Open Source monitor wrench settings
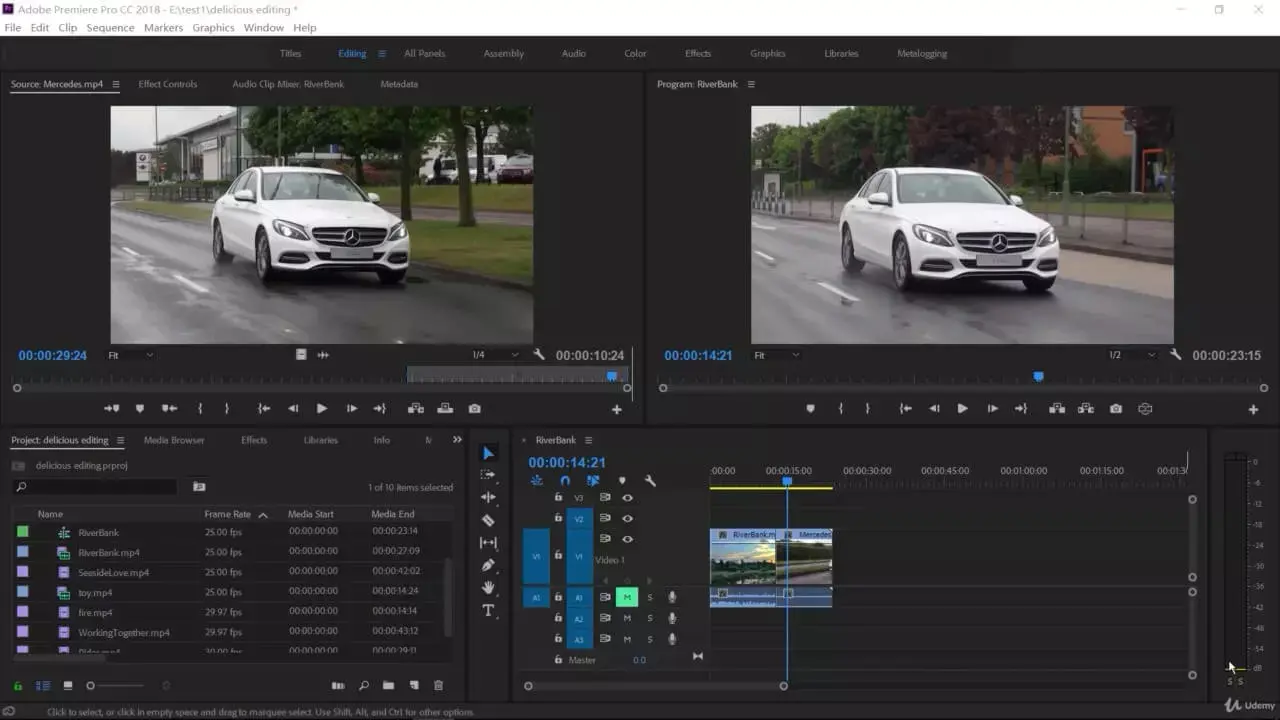The height and width of the screenshot is (720, 1280). tap(540, 355)
